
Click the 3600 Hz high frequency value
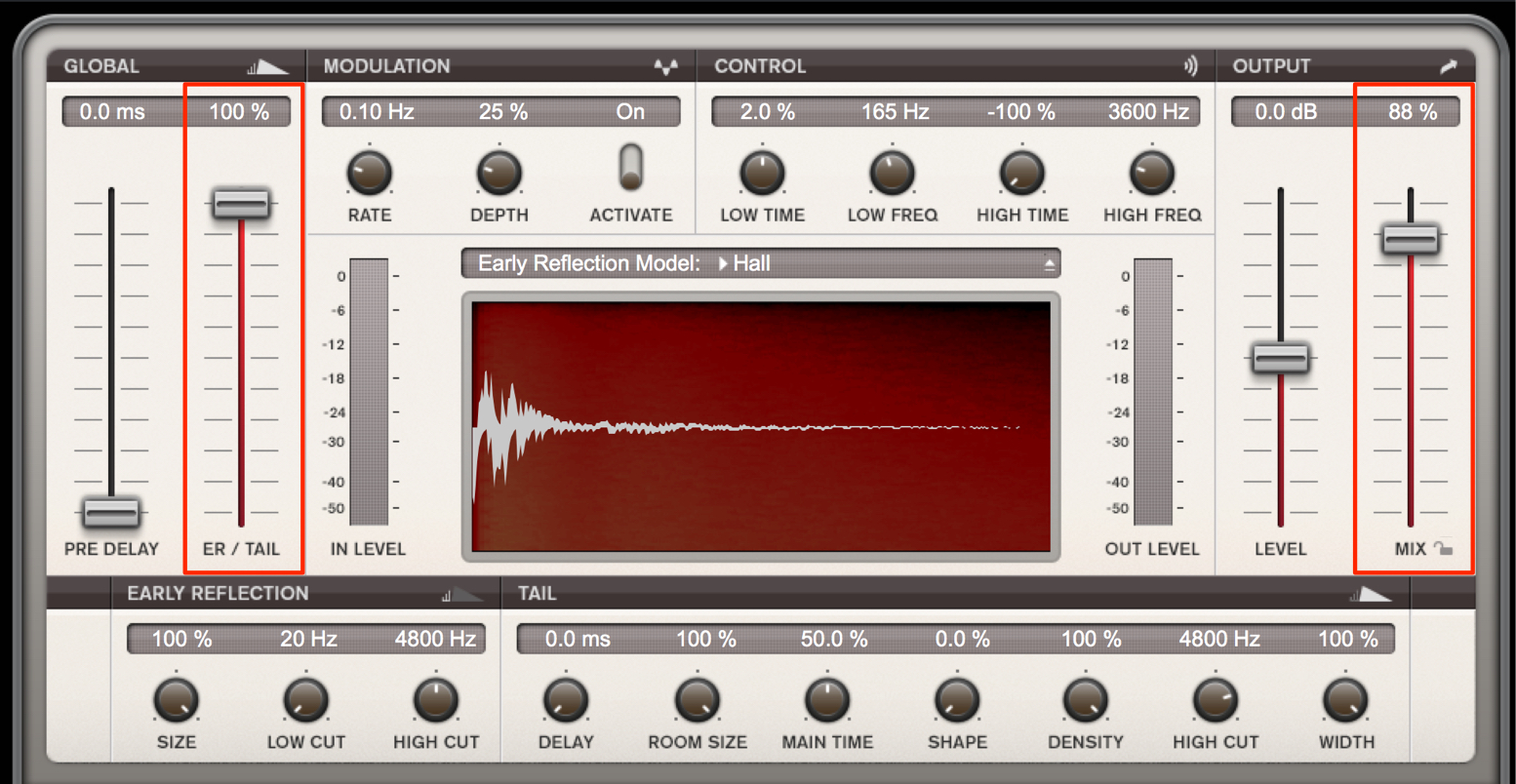coord(1148,112)
